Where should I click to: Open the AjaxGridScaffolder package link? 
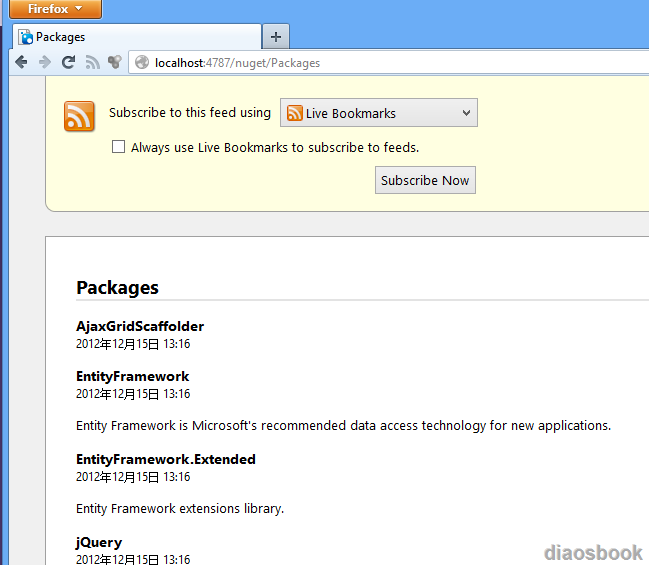(140, 326)
